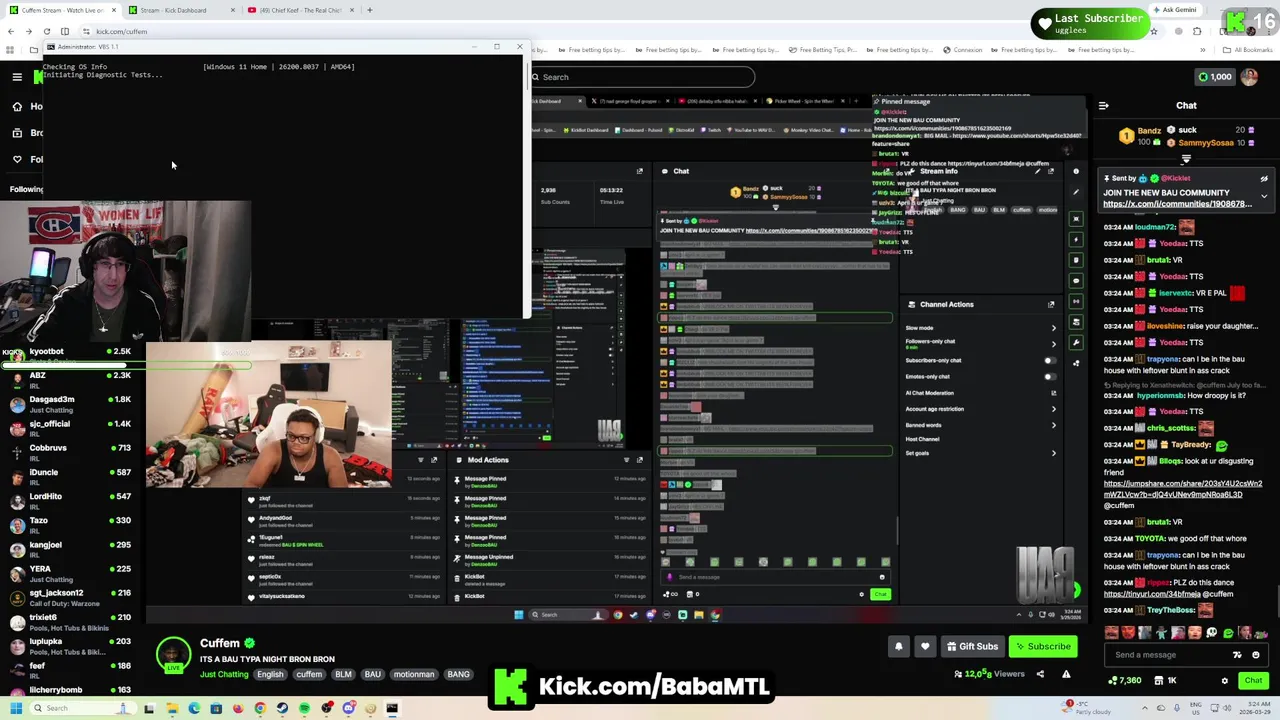
Task: Collapse the Chat panel with arrow icon
Action: [x=1103, y=105]
